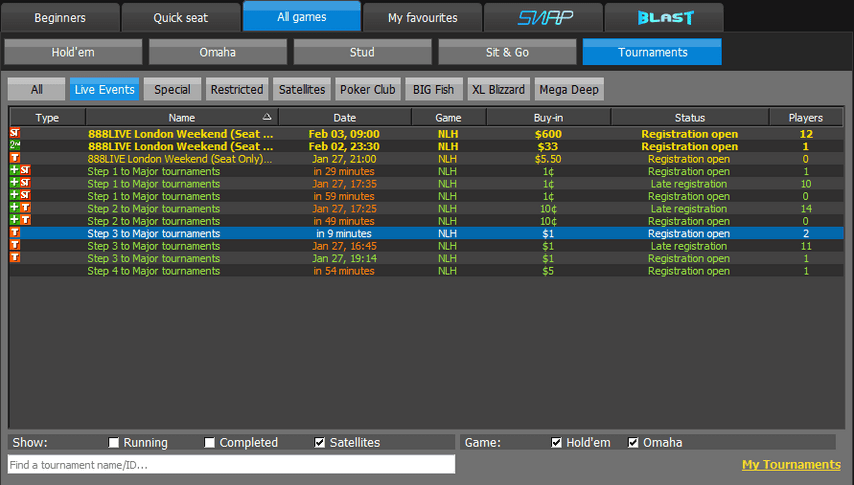The image size is (854, 485).
Task: Select the All games tab
Action: point(302,16)
